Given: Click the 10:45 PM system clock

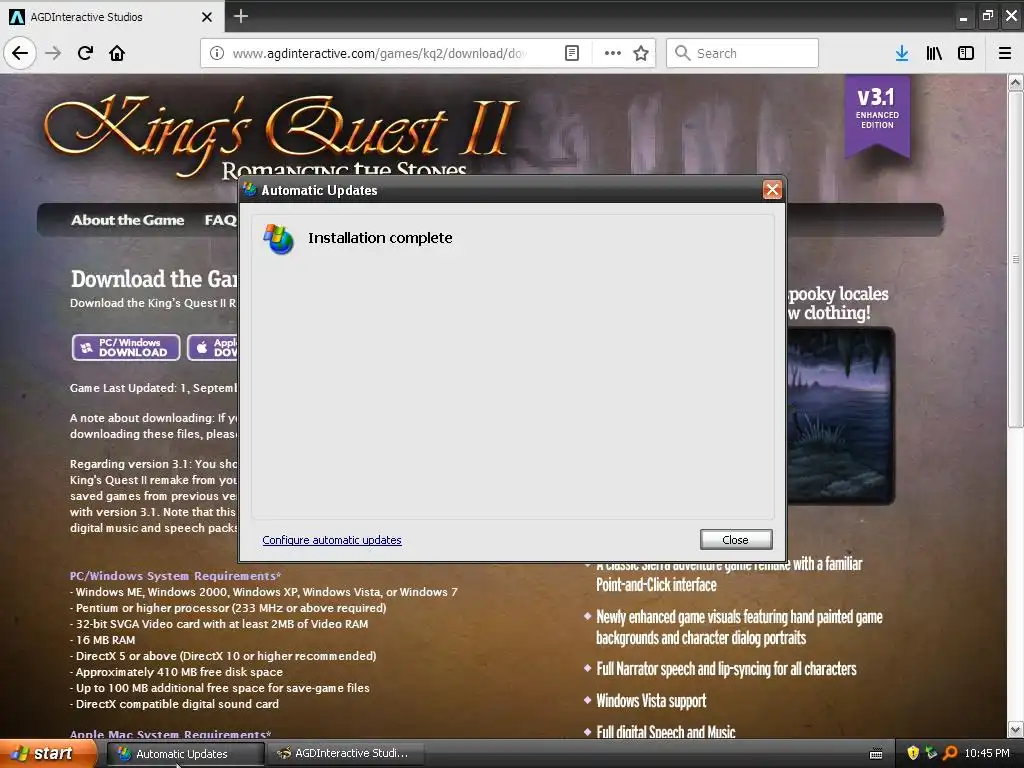Looking at the screenshot, I should 987,753.
